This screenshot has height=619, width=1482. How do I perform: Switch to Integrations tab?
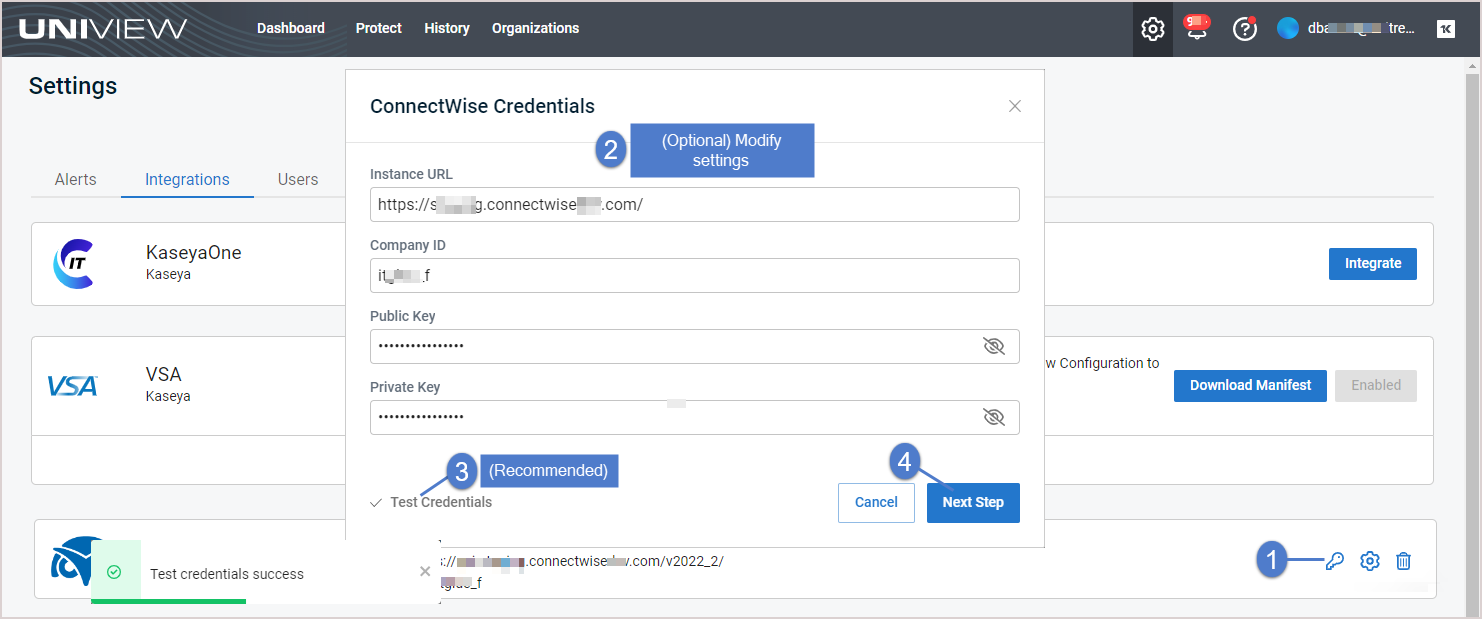tap(187, 180)
